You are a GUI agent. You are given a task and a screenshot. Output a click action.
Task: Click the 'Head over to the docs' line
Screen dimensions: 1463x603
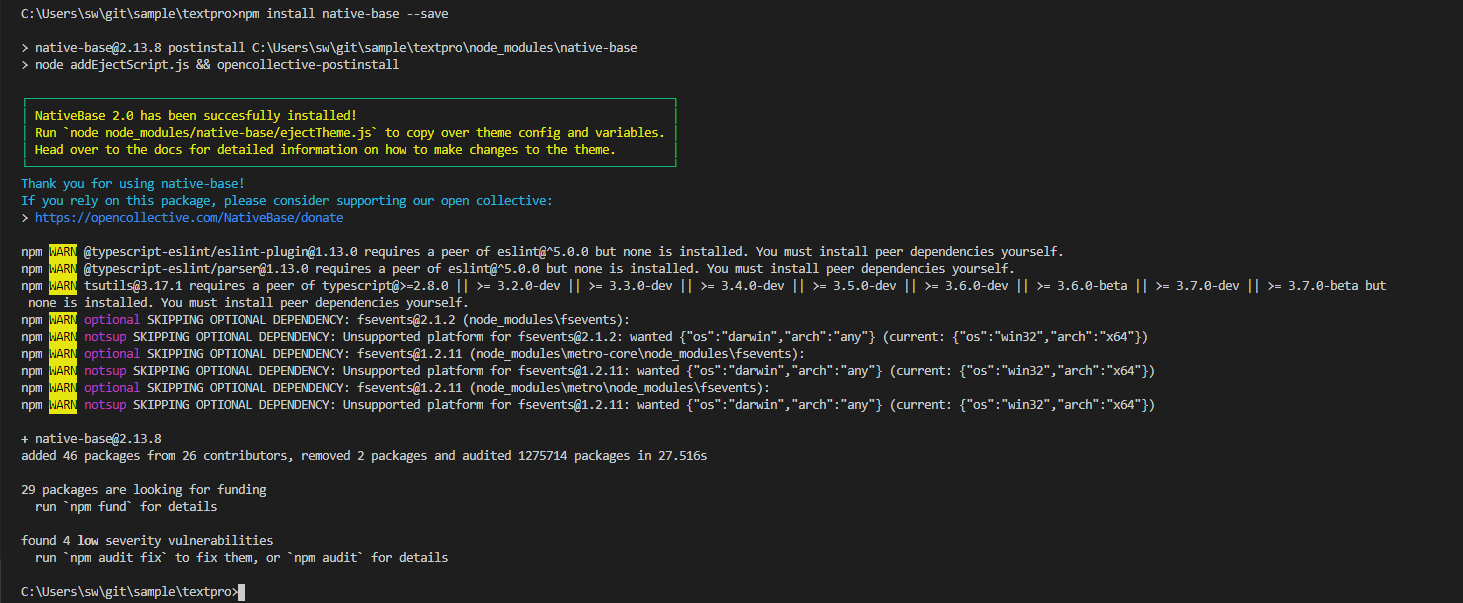click(x=325, y=150)
